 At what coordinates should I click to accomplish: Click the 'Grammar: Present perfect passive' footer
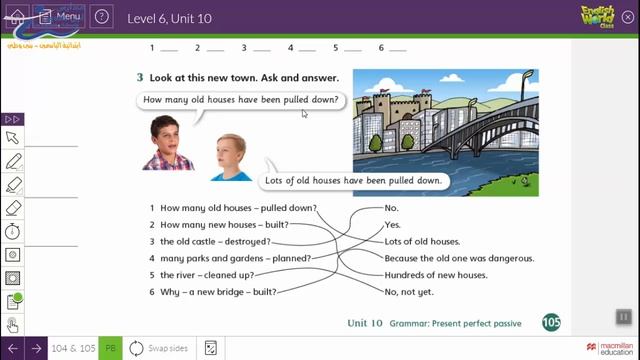456,324
